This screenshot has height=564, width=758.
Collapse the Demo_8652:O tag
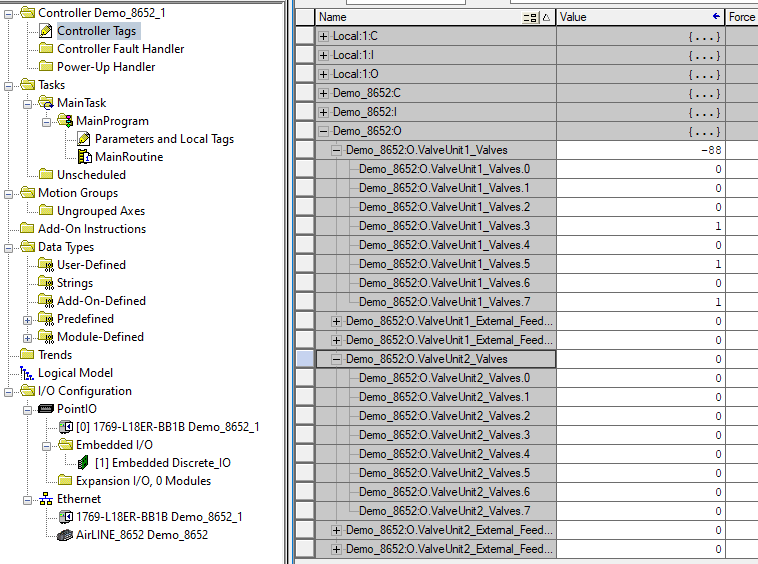tap(323, 131)
